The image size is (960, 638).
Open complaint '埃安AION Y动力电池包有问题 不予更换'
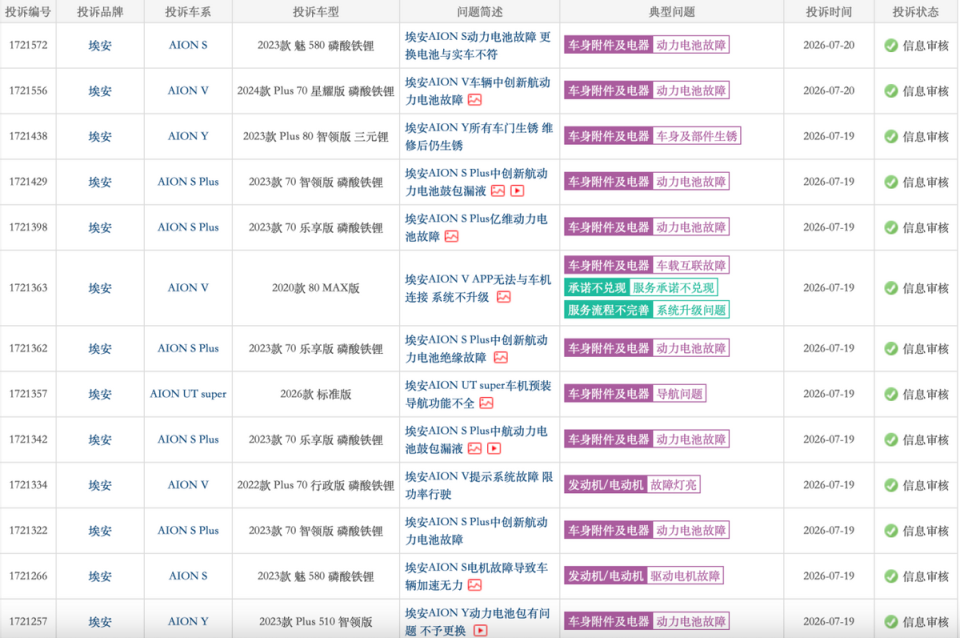[x=478, y=621]
